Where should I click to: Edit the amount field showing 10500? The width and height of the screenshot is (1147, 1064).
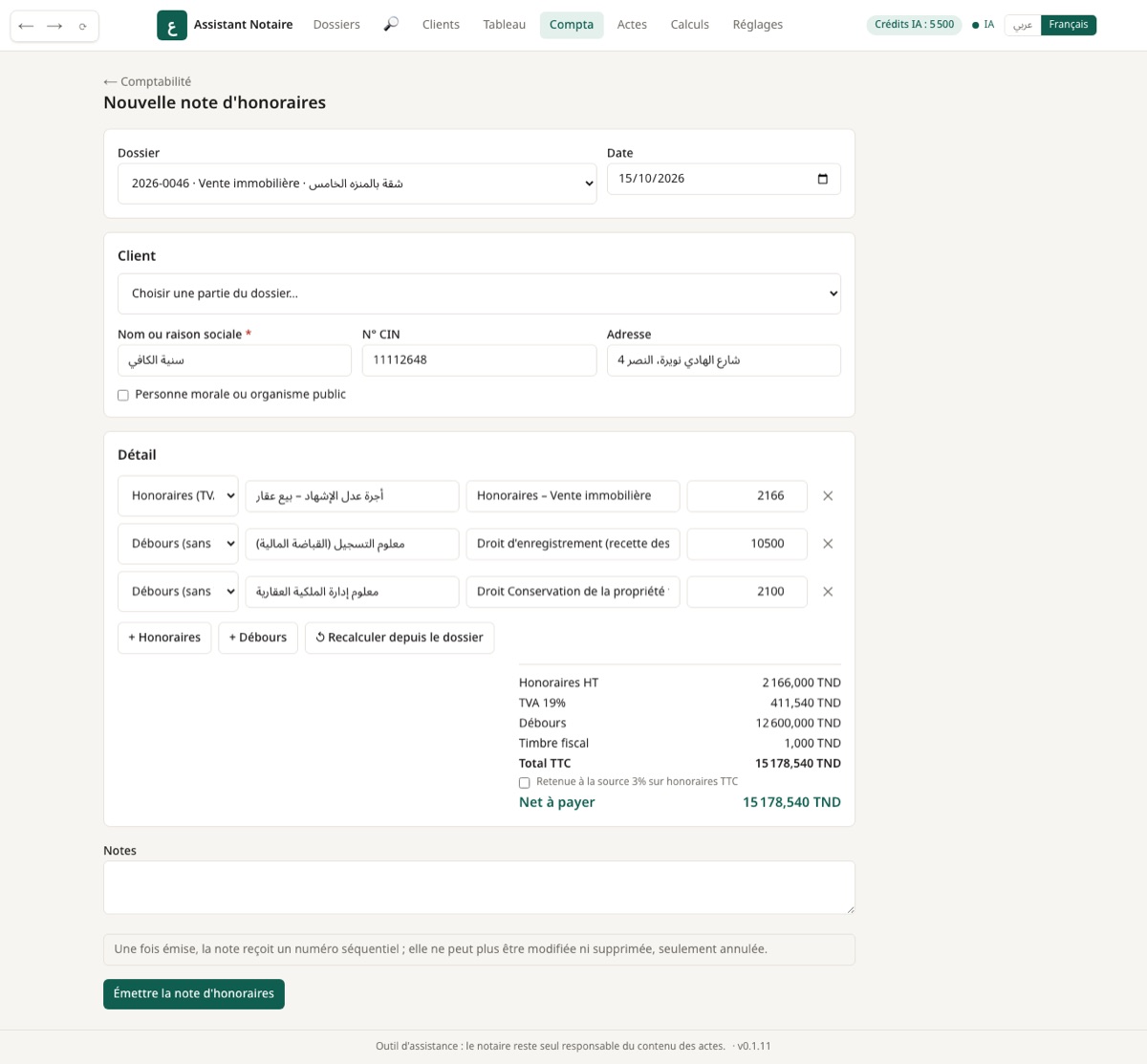pos(747,544)
